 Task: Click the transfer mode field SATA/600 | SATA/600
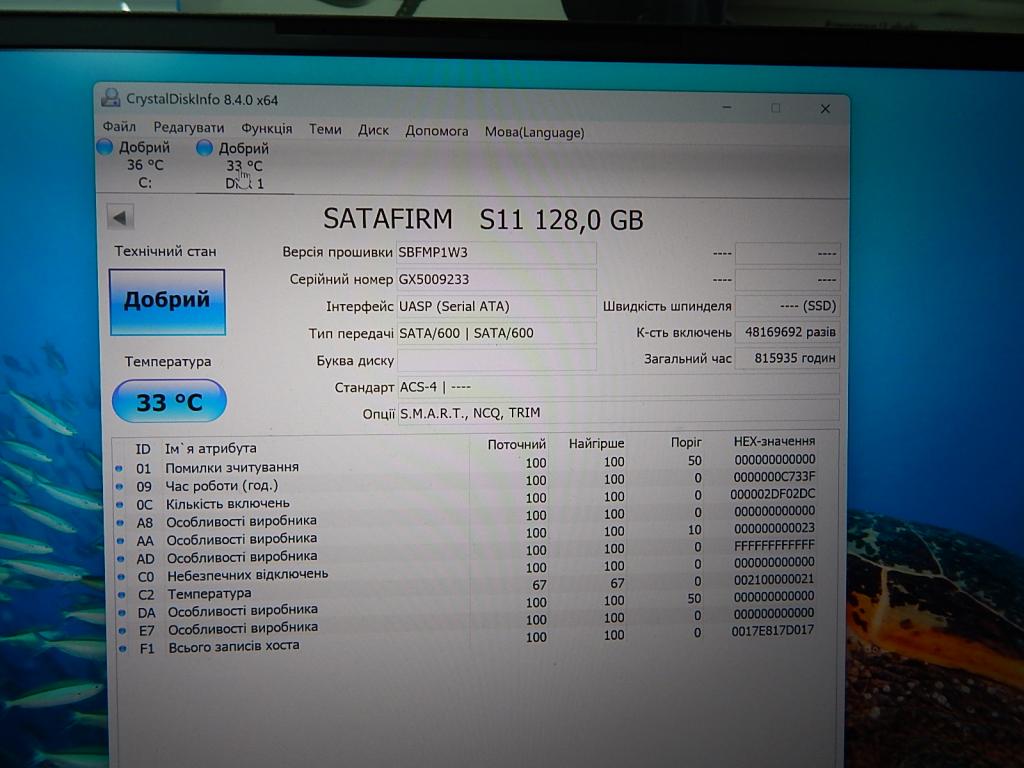(x=496, y=333)
